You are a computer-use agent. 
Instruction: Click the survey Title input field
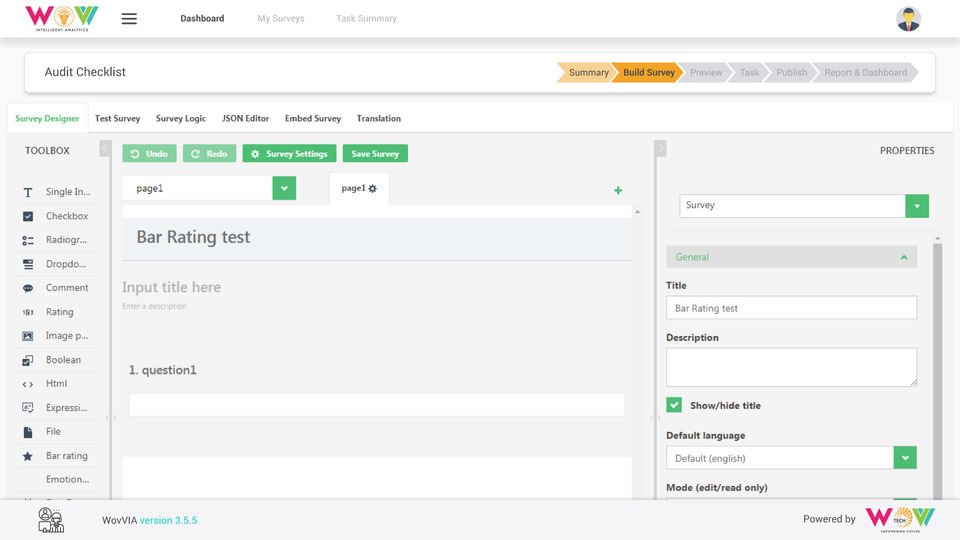(x=792, y=308)
